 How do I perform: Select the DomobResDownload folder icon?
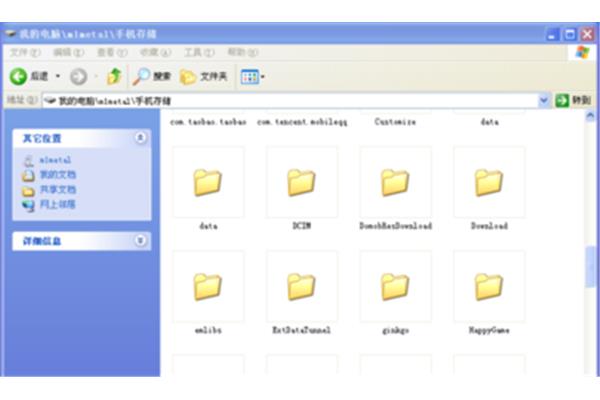pos(395,182)
